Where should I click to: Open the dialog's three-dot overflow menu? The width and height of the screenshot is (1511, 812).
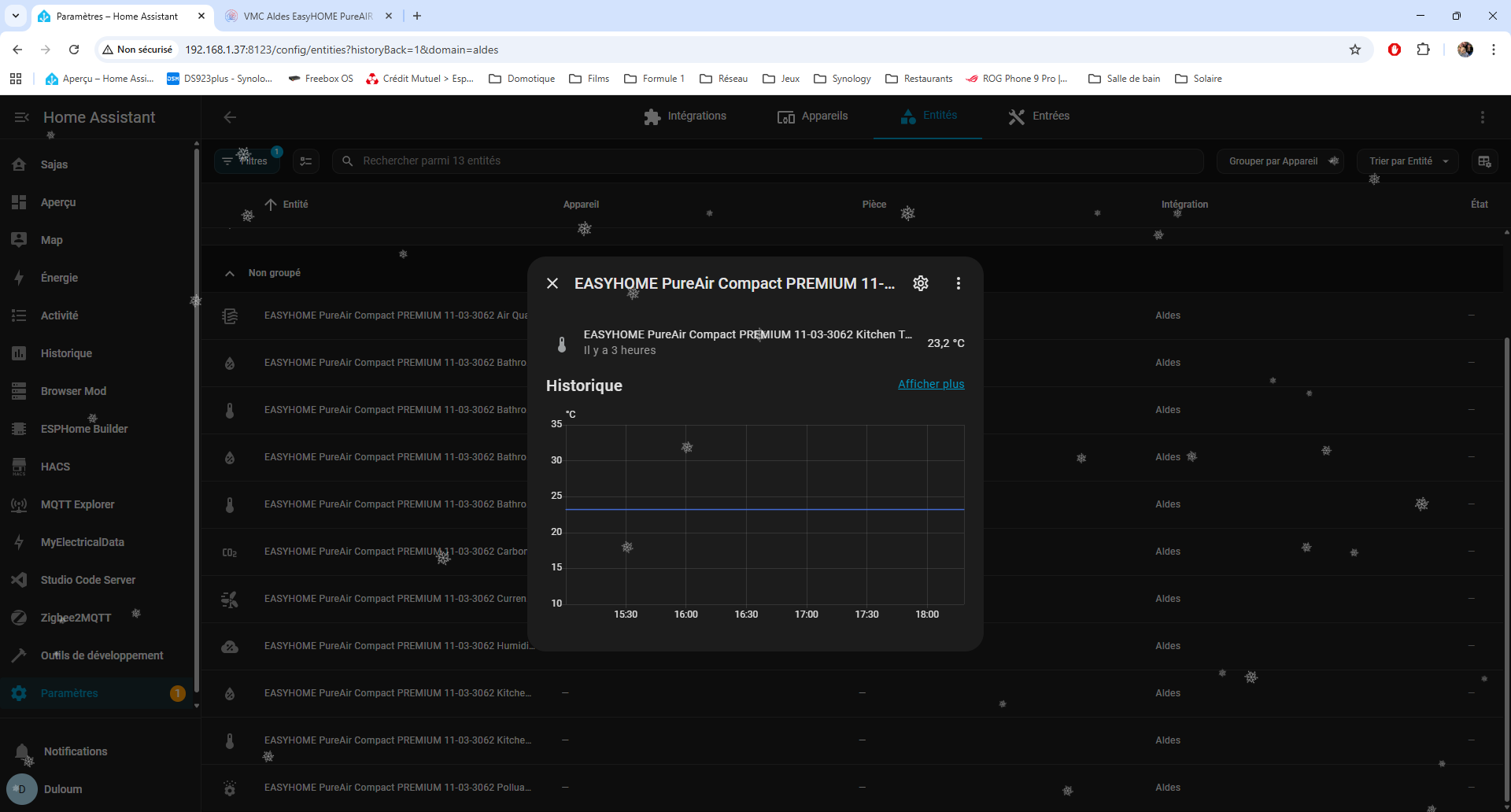click(x=959, y=283)
